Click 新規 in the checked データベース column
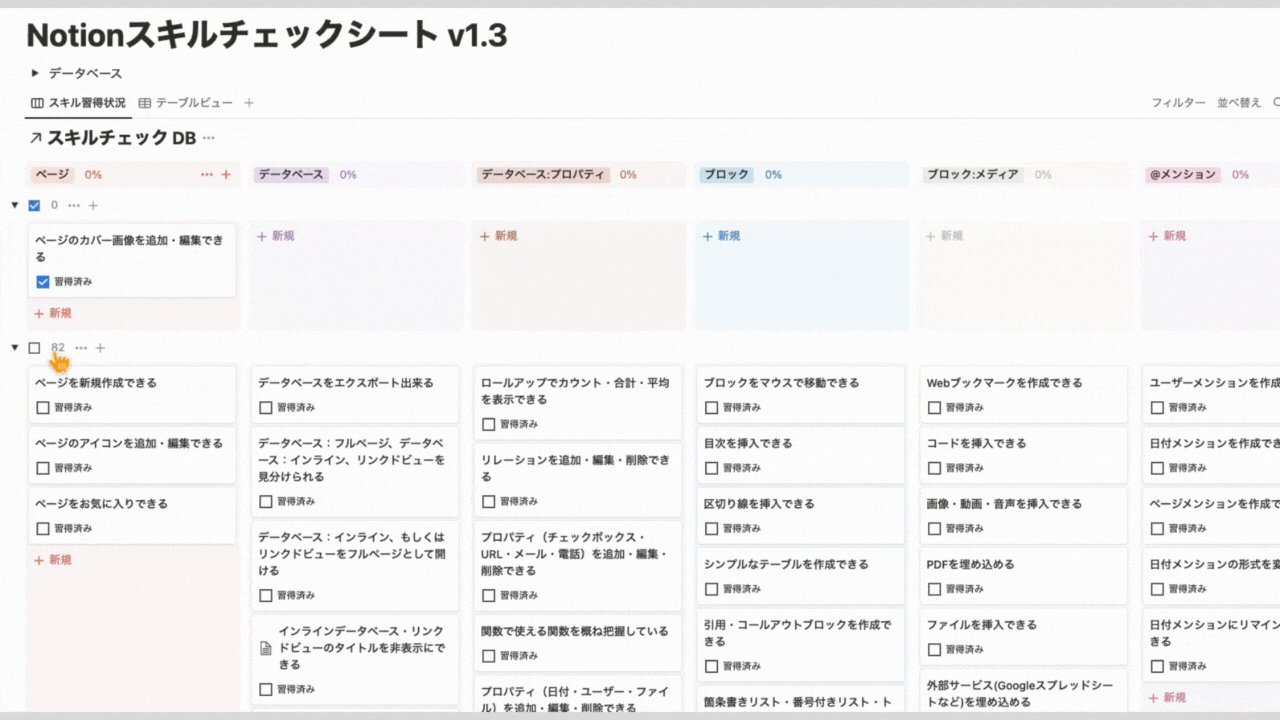The width and height of the screenshot is (1280, 720). (276, 236)
